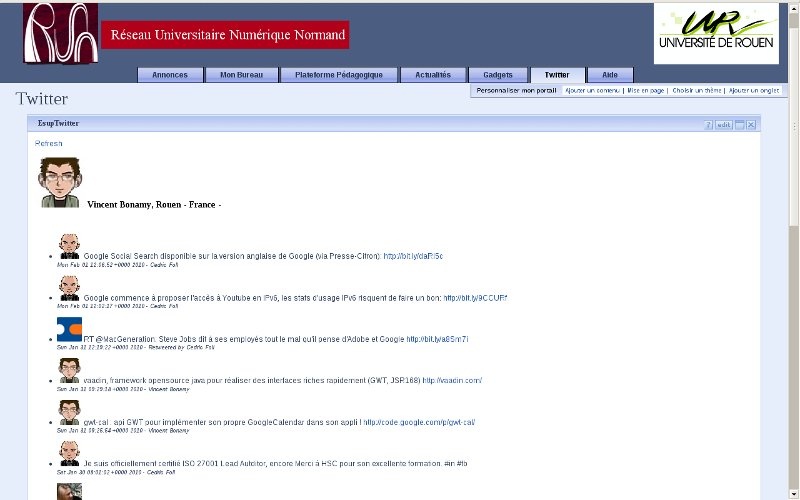Viewport: 800px width, 500px height.
Task: Click the avatar beside the vaadin framework tweet
Action: [x=69, y=371]
